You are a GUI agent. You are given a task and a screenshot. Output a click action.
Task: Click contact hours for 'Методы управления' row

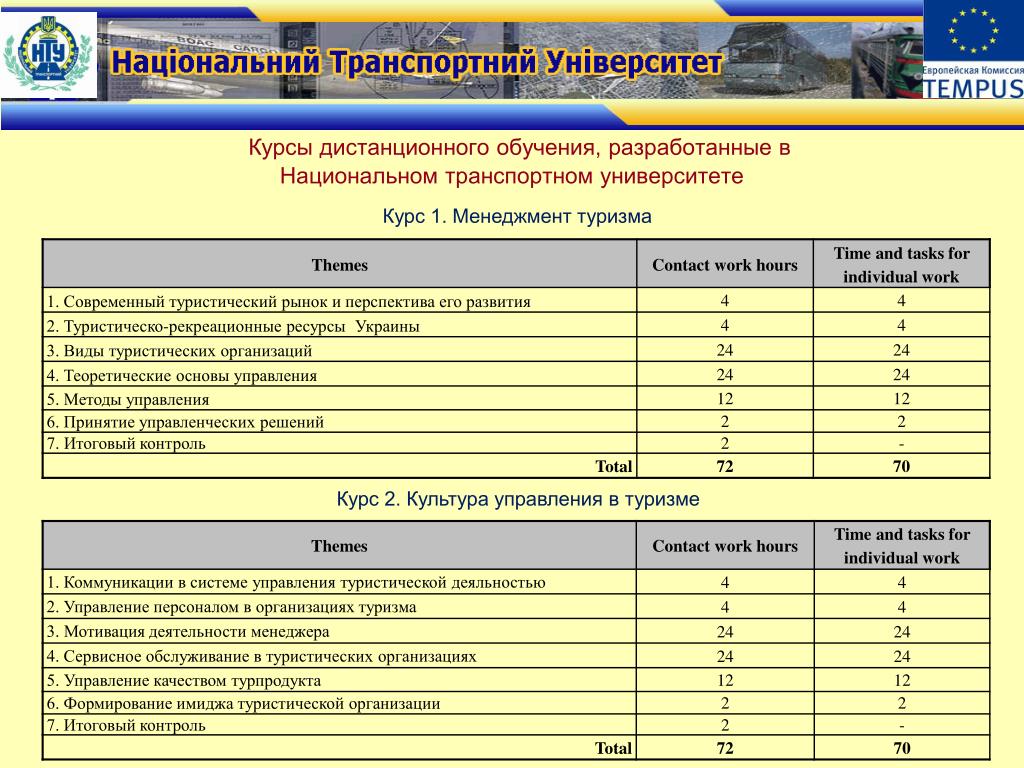pos(725,398)
